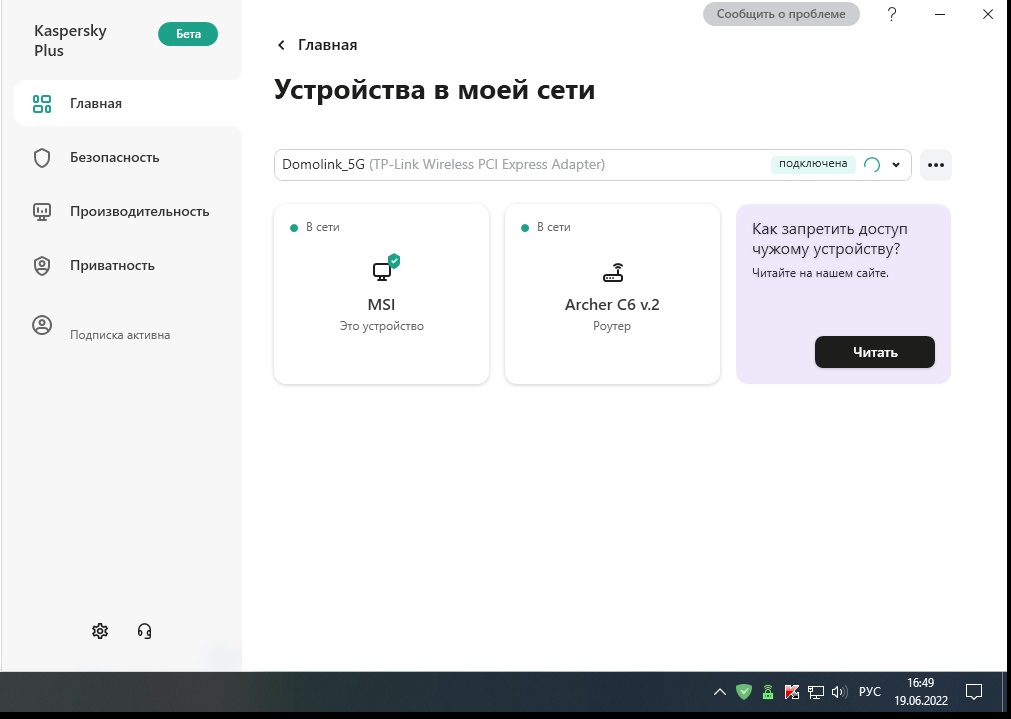Open the taskbar clock showing 16:49
The width and height of the screenshot is (1011, 719).
(921, 692)
